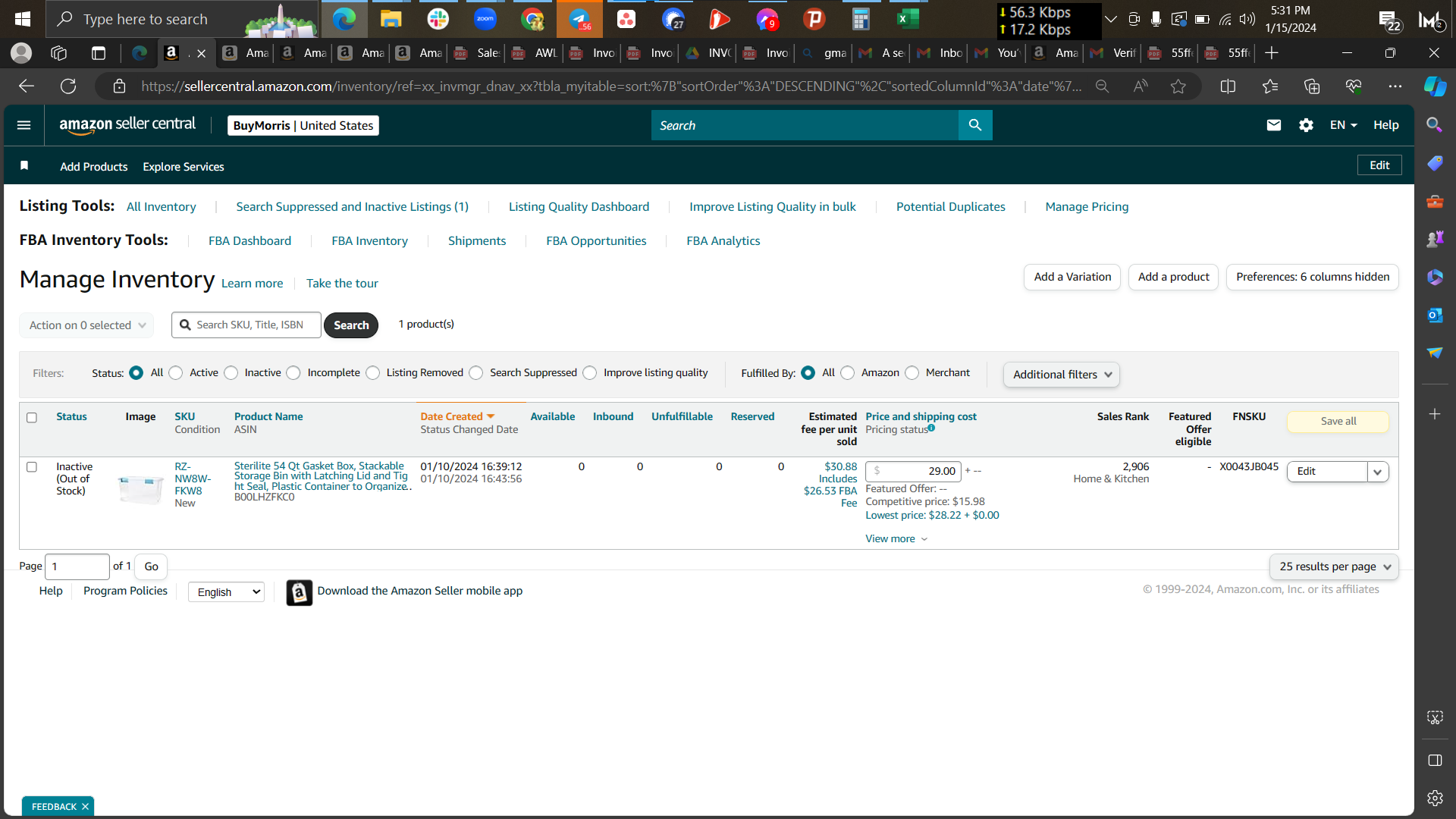Select the Improve listing quality filter
This screenshot has width=1456, height=819.
[x=590, y=373]
